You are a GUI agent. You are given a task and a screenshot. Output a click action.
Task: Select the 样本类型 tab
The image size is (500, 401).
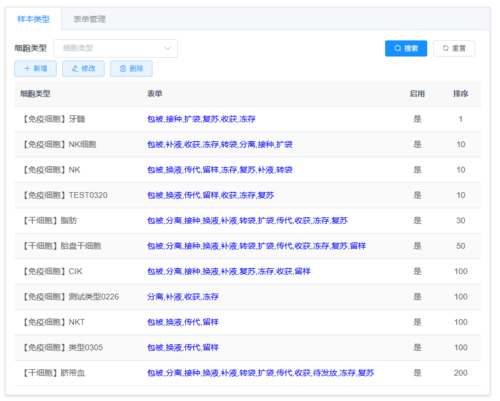[33, 19]
